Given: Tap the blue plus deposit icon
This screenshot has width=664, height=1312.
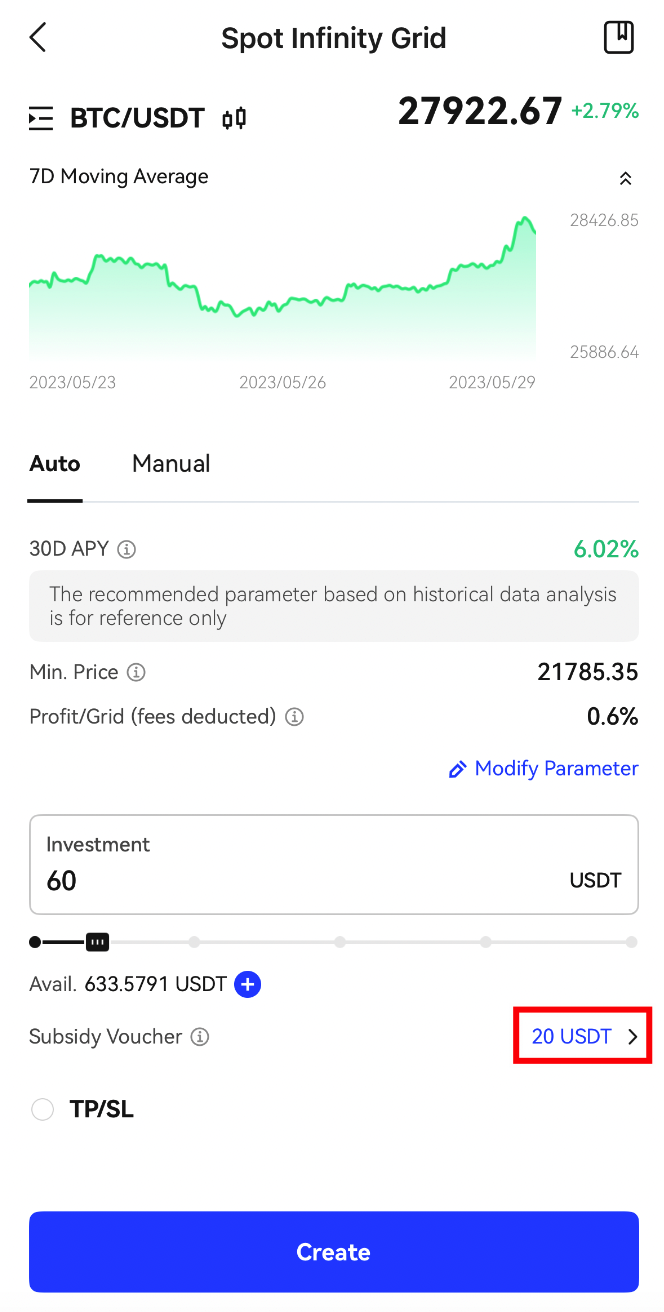Looking at the screenshot, I should coord(247,984).
